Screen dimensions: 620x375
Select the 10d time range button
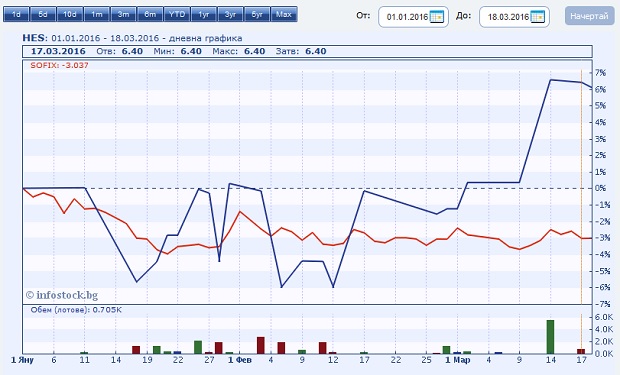click(70, 14)
